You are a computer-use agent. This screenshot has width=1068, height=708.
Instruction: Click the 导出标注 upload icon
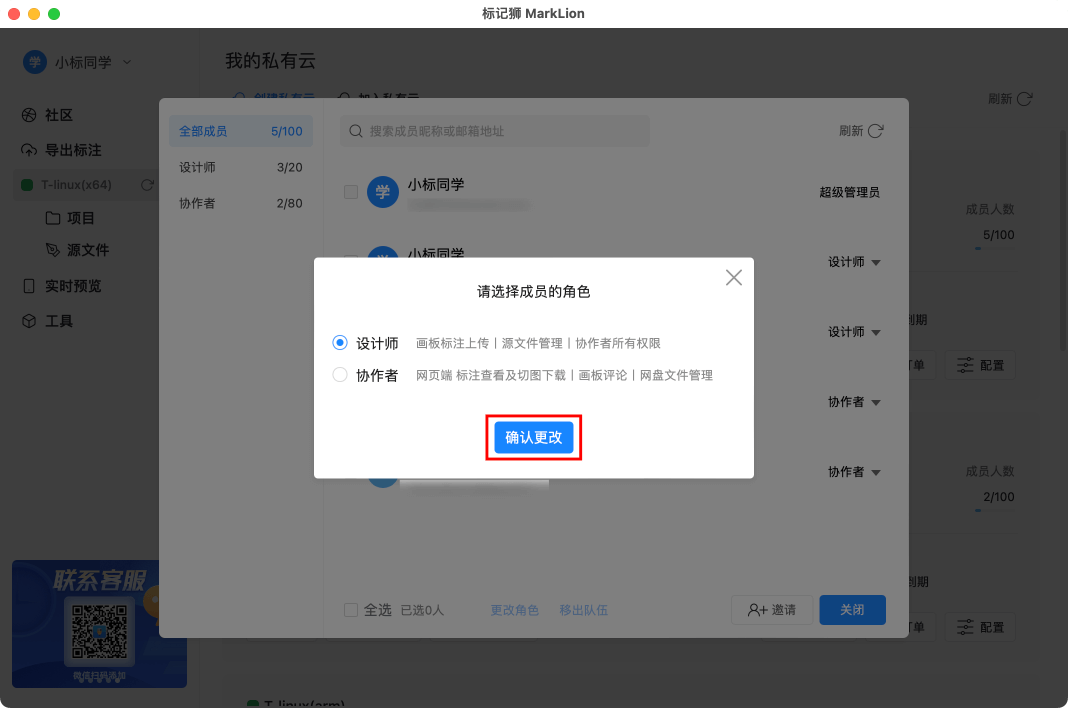tap(29, 150)
